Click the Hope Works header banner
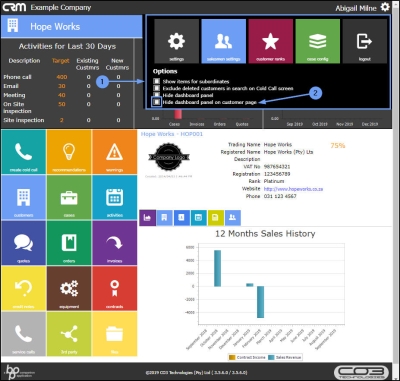Viewport: 400px width, 381px height. pos(71,26)
